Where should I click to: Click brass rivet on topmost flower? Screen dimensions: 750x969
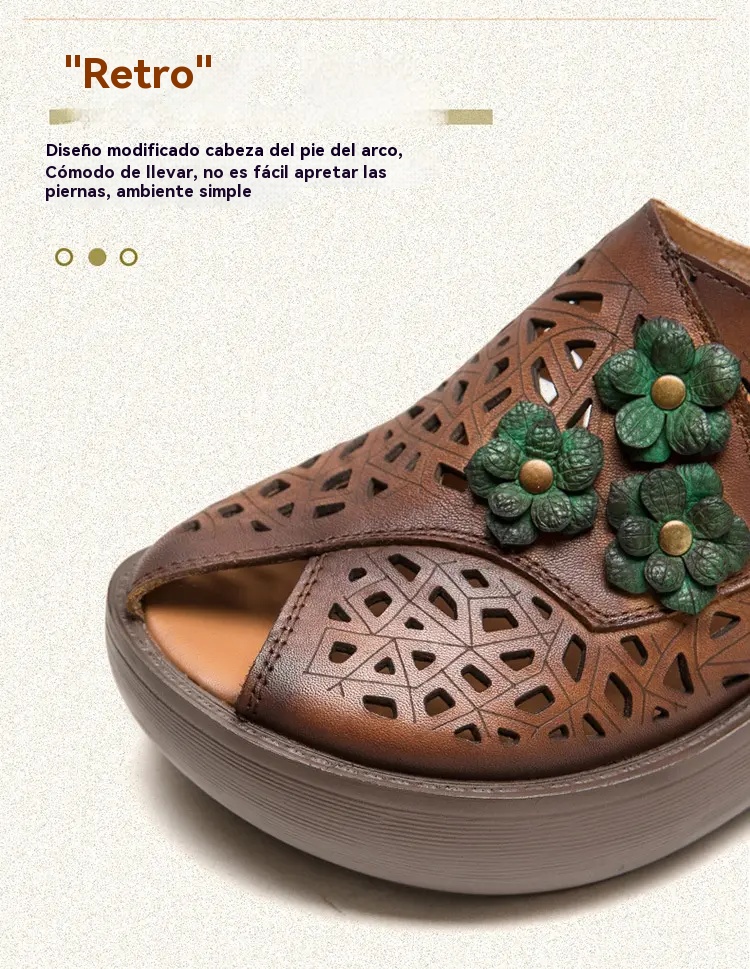tap(668, 392)
